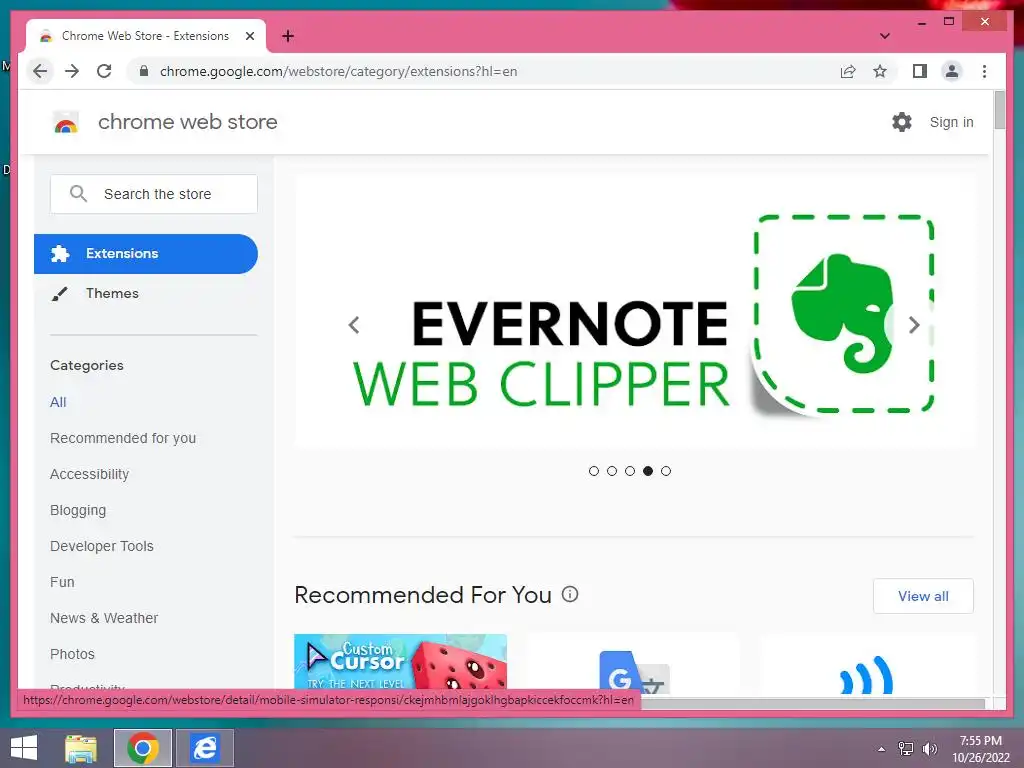The height and width of the screenshot is (768, 1024).
Task: Click the address bar URL
Action: (338, 71)
